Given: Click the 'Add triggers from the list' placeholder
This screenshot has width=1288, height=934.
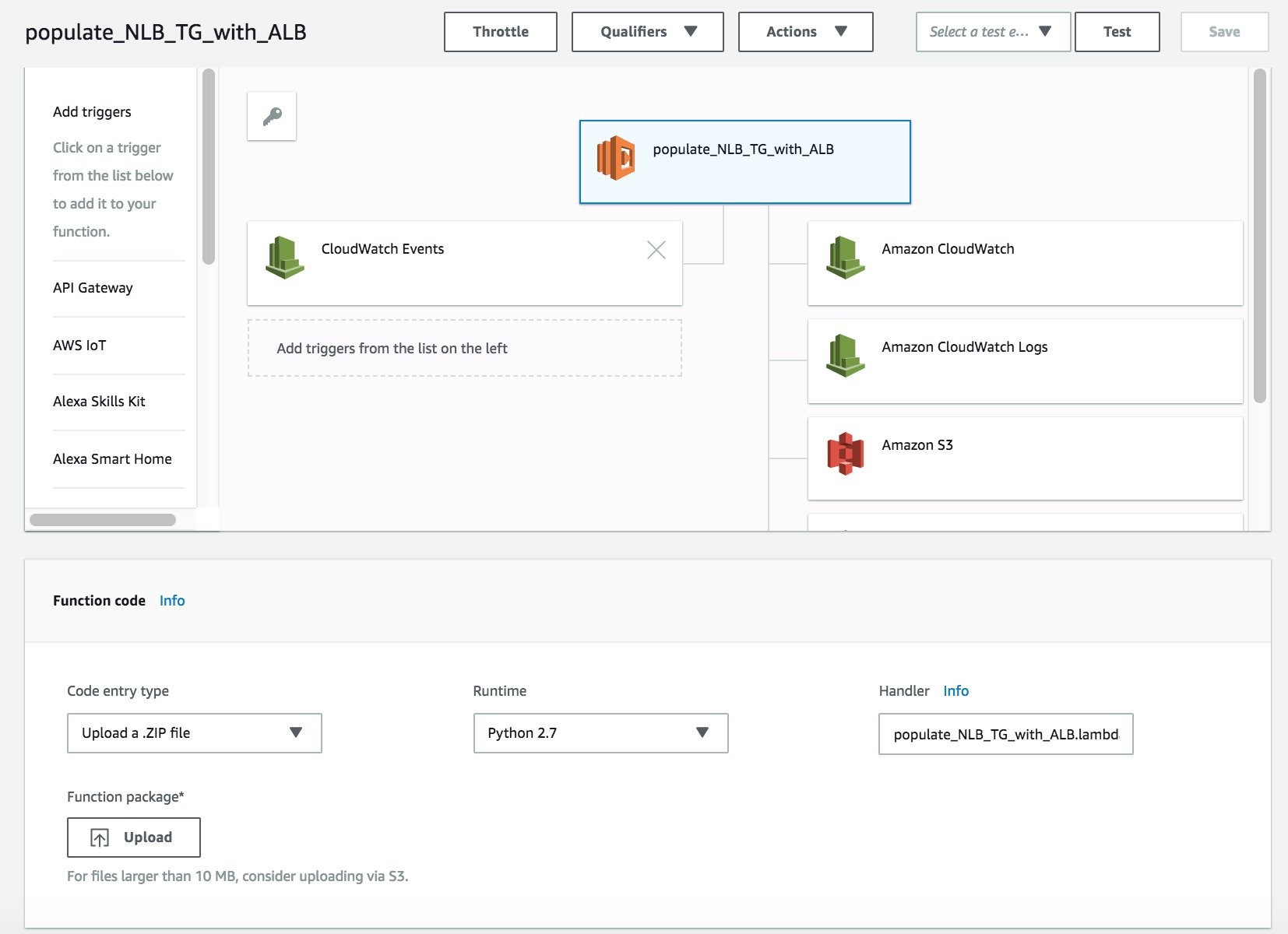Looking at the screenshot, I should coord(465,348).
